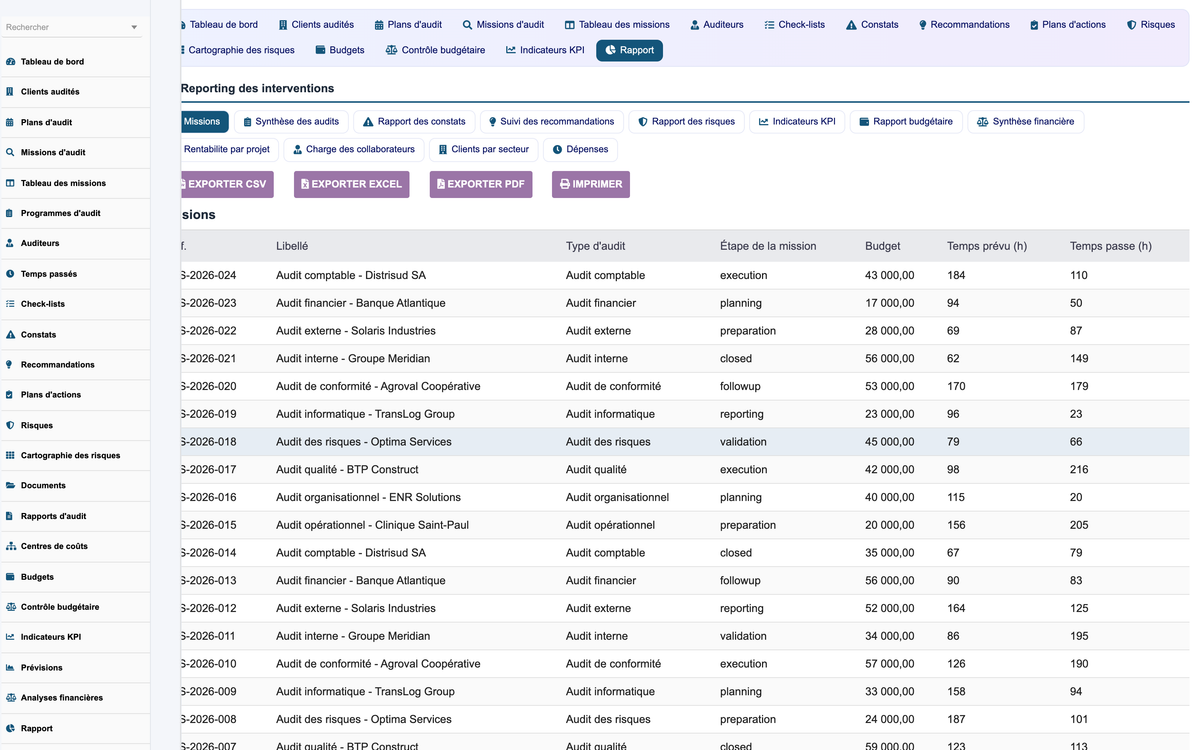Sort by Temps prévu (h) column header
The image size is (1200, 750).
[987, 246]
